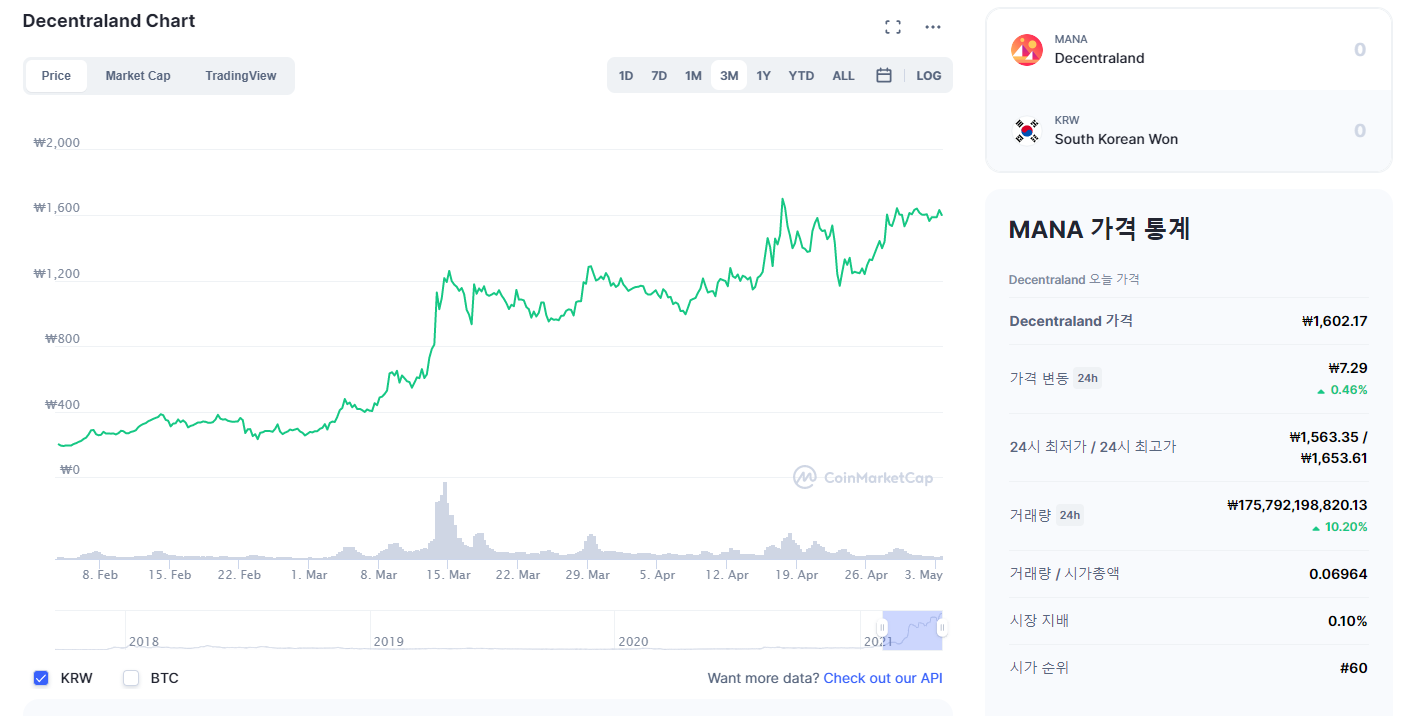Click the Decentraland MANA logo icon
Viewport: 1408px width, 716px height.
[x=1027, y=50]
